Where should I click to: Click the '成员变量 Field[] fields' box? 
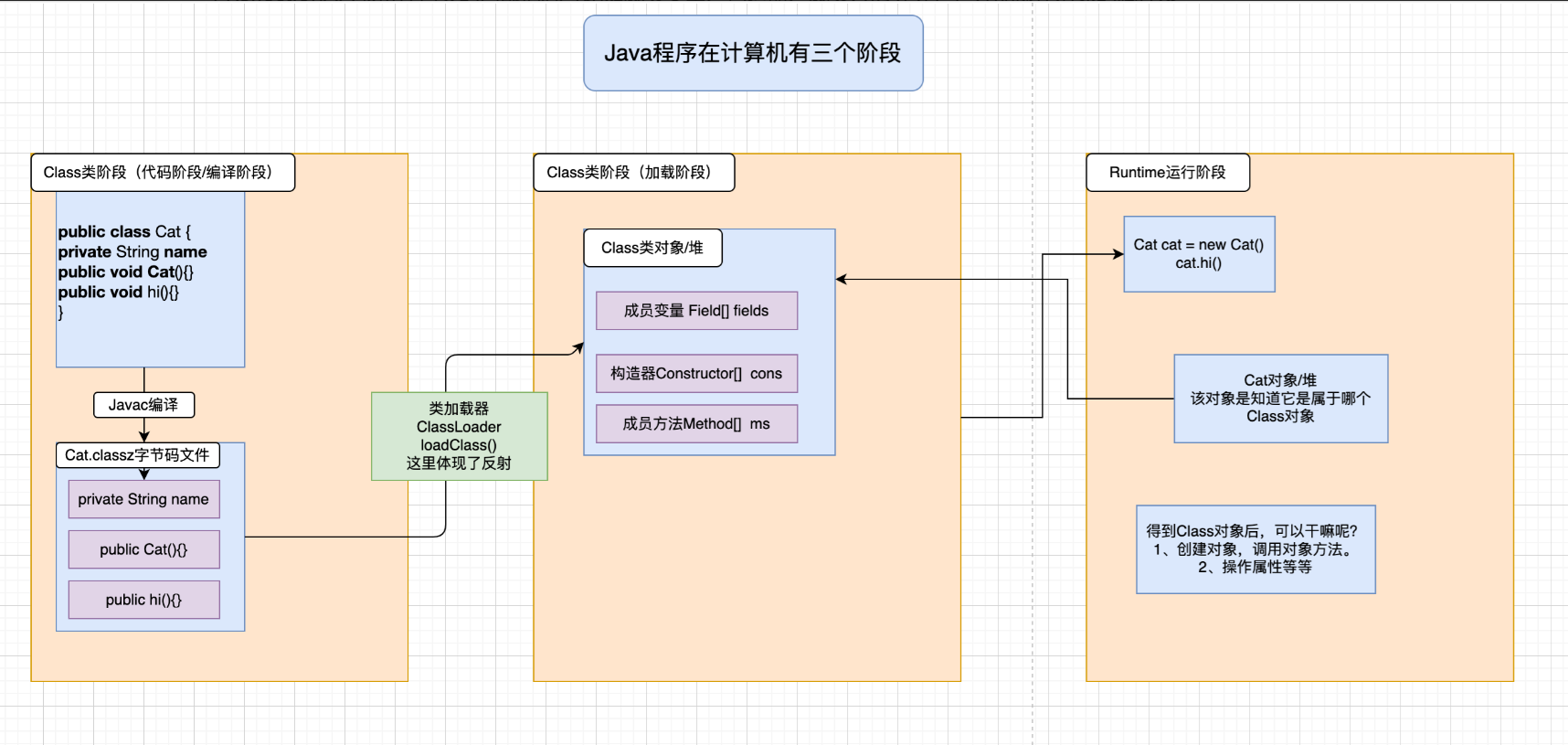pos(697,311)
